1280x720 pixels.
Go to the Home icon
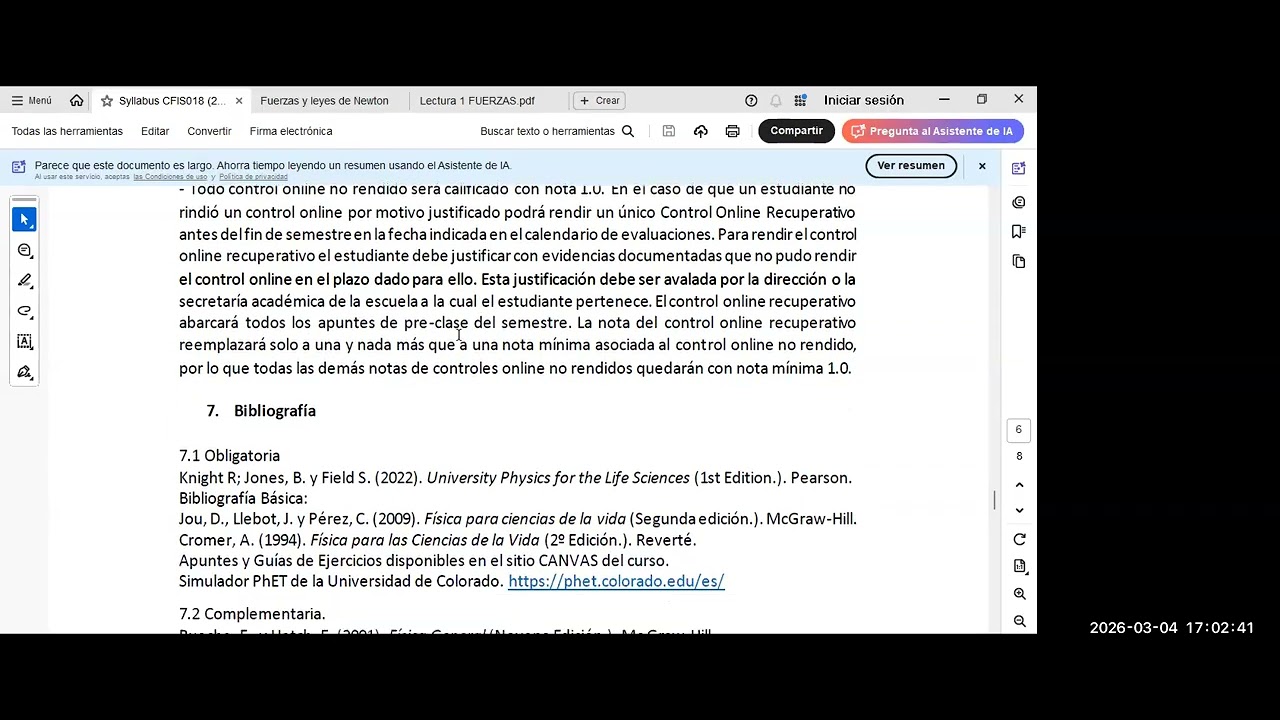[x=77, y=100]
